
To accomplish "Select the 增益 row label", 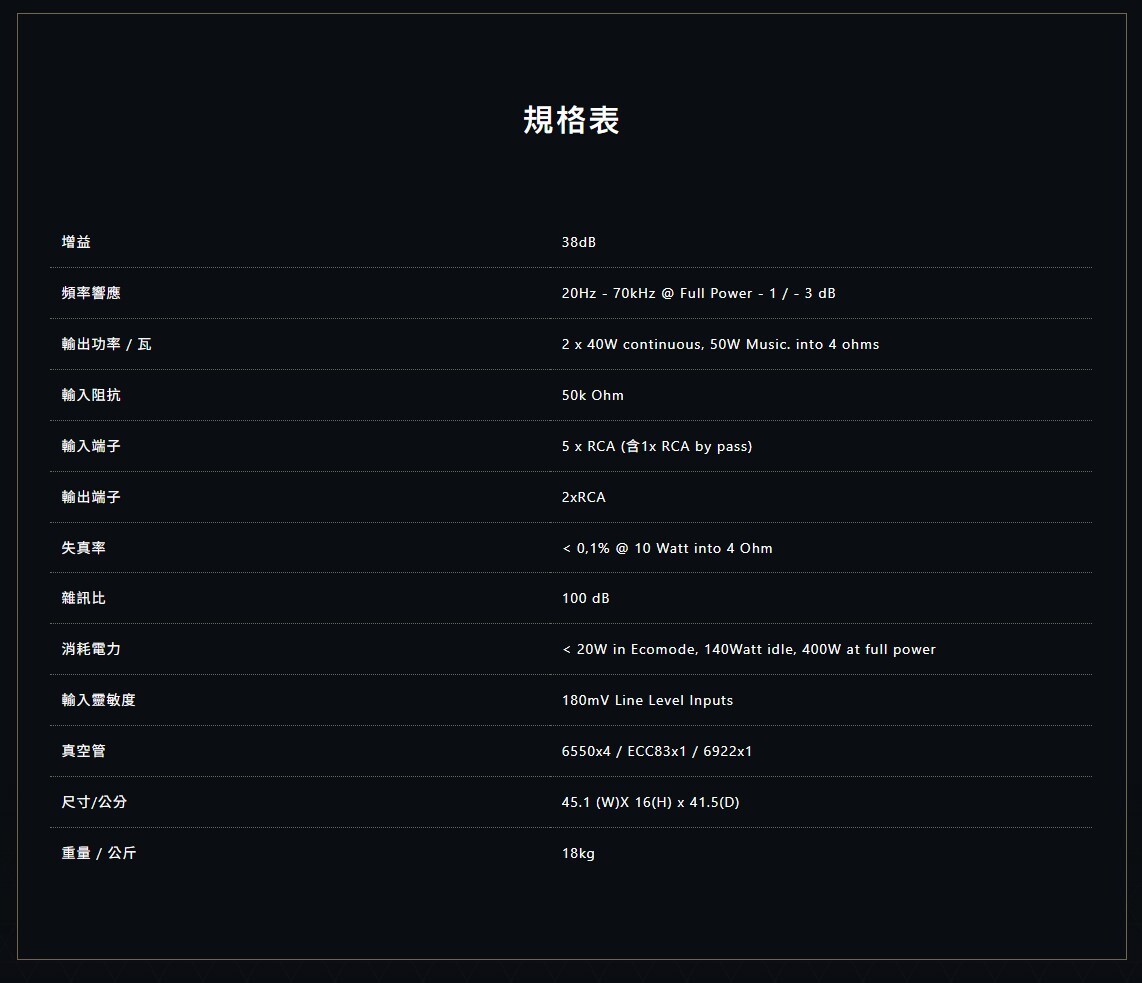I will pos(76,242).
